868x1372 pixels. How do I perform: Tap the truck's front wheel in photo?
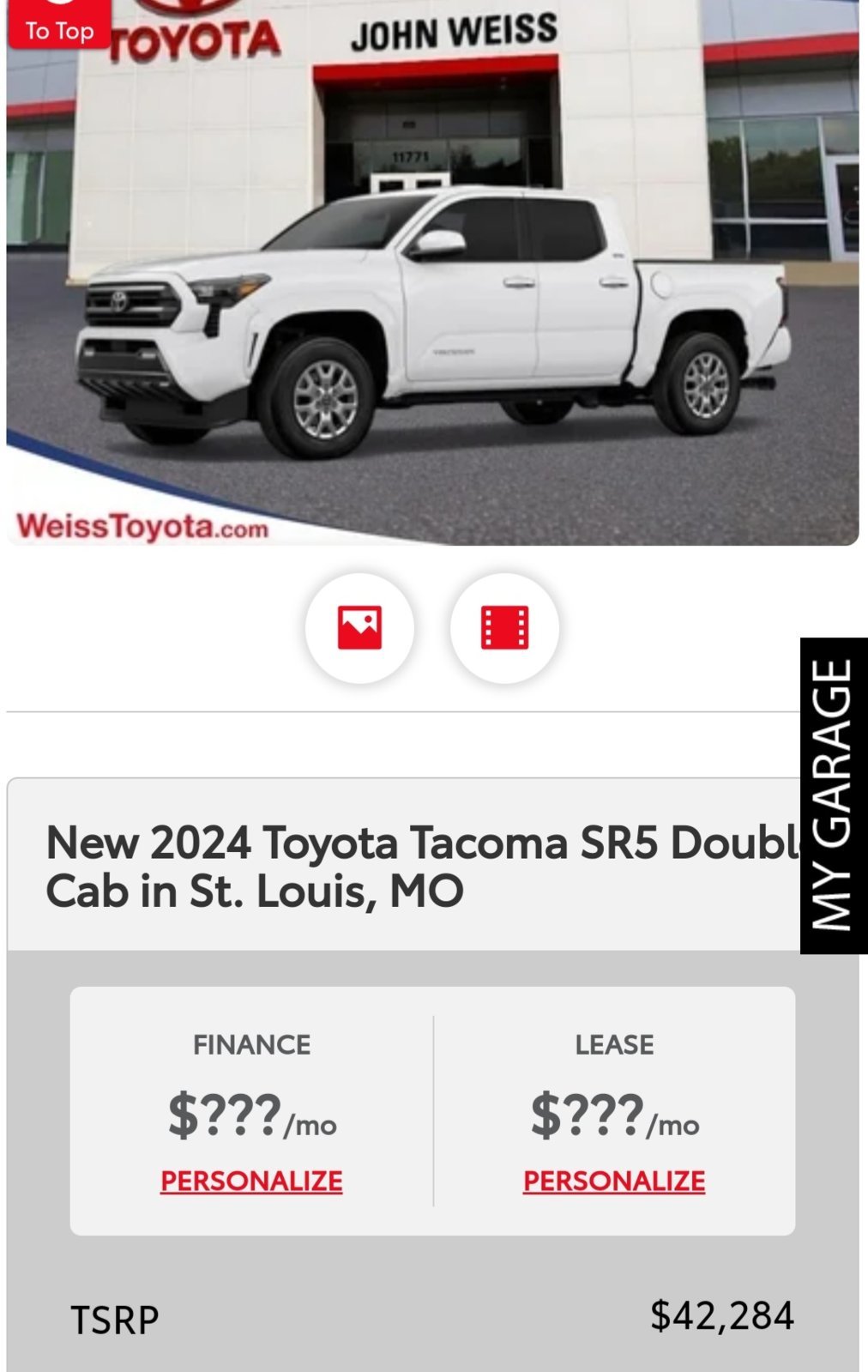point(324,398)
